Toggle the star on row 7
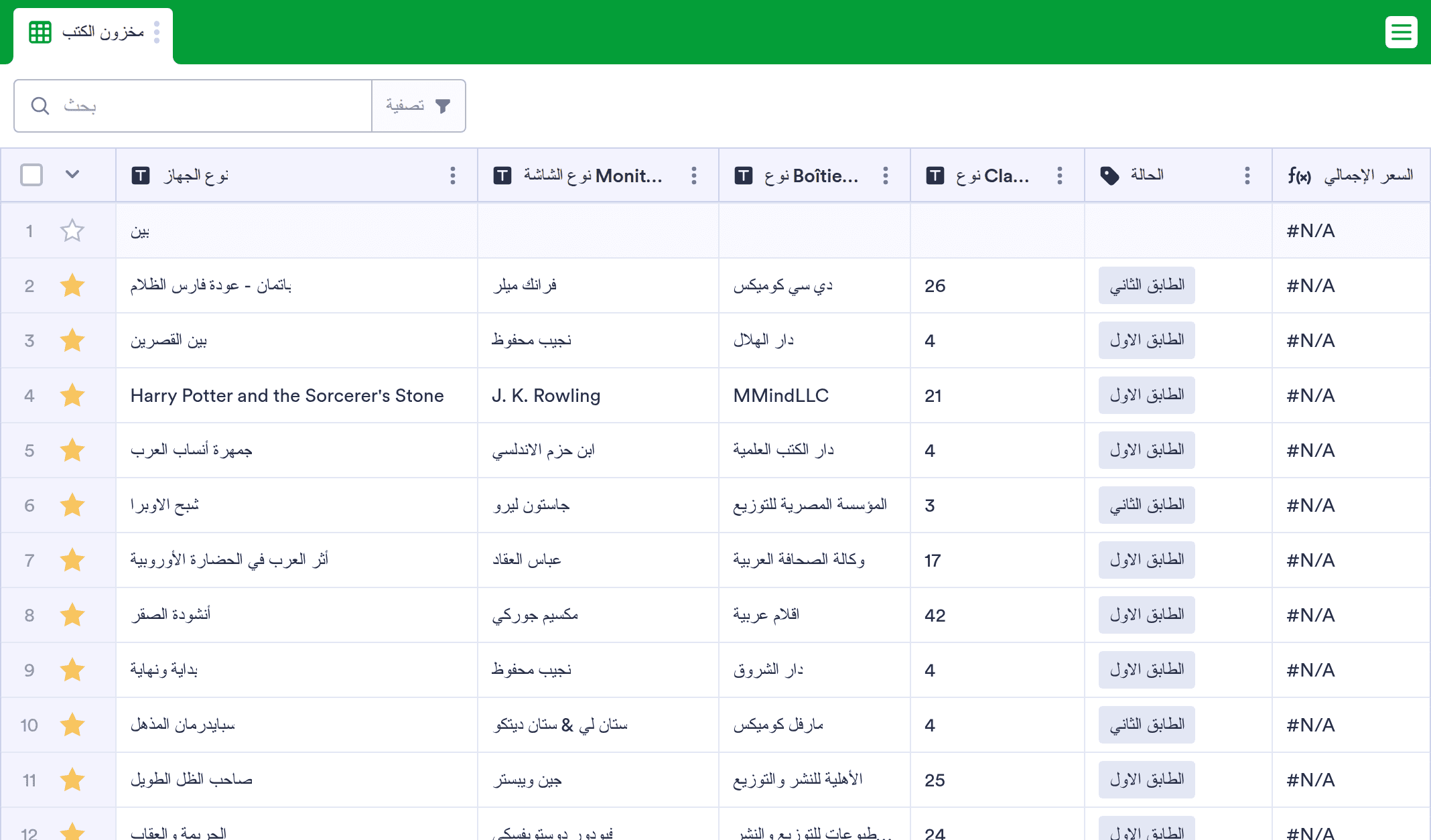Image resolution: width=1431 pixels, height=840 pixels. point(72,561)
